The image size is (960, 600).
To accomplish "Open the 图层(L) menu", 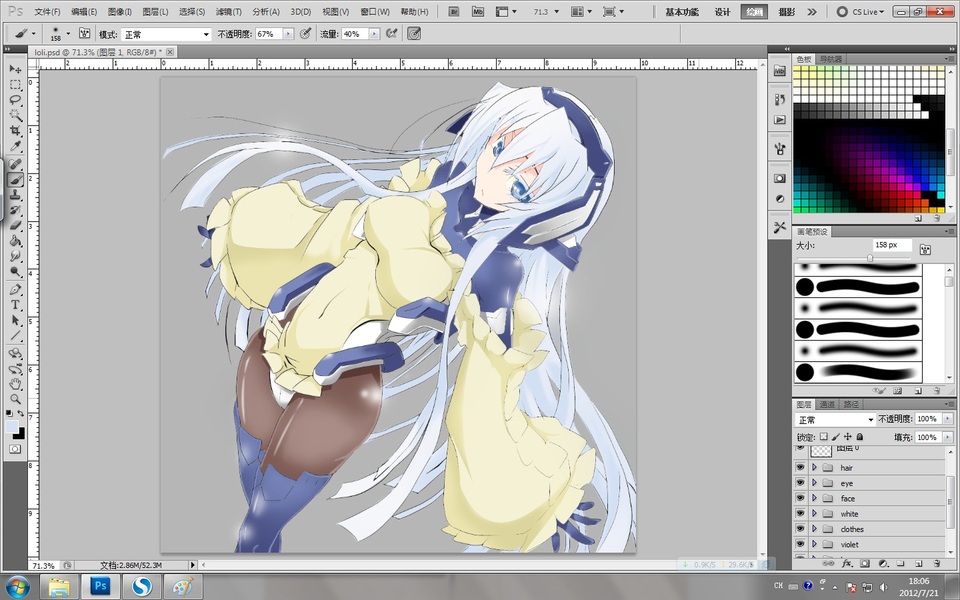I will (x=155, y=12).
